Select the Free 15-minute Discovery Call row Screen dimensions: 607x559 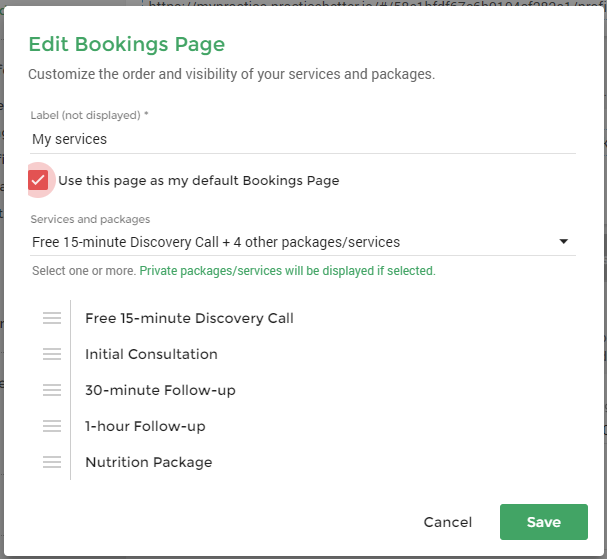coord(189,318)
